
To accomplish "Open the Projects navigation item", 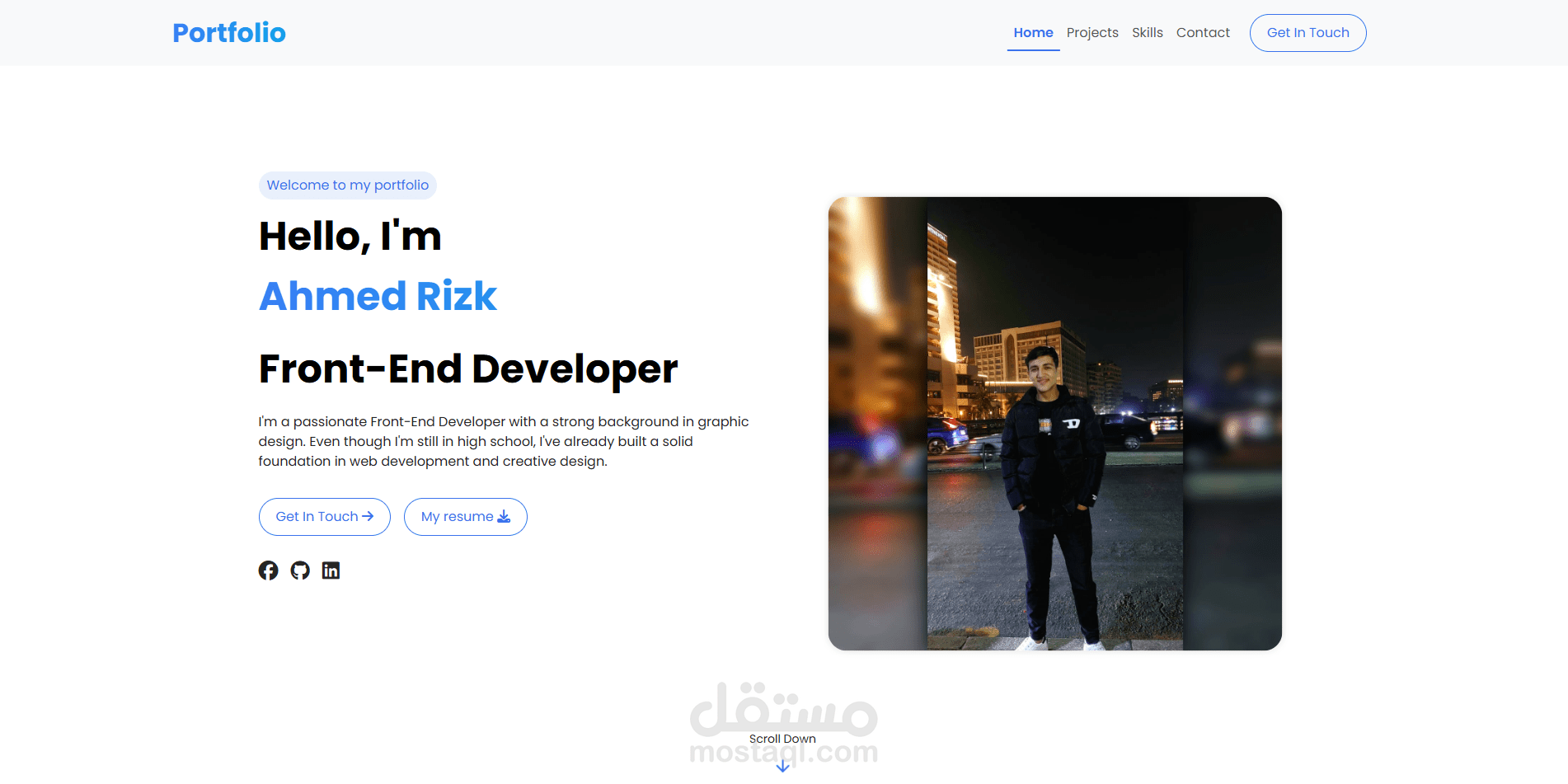I will coord(1092,32).
